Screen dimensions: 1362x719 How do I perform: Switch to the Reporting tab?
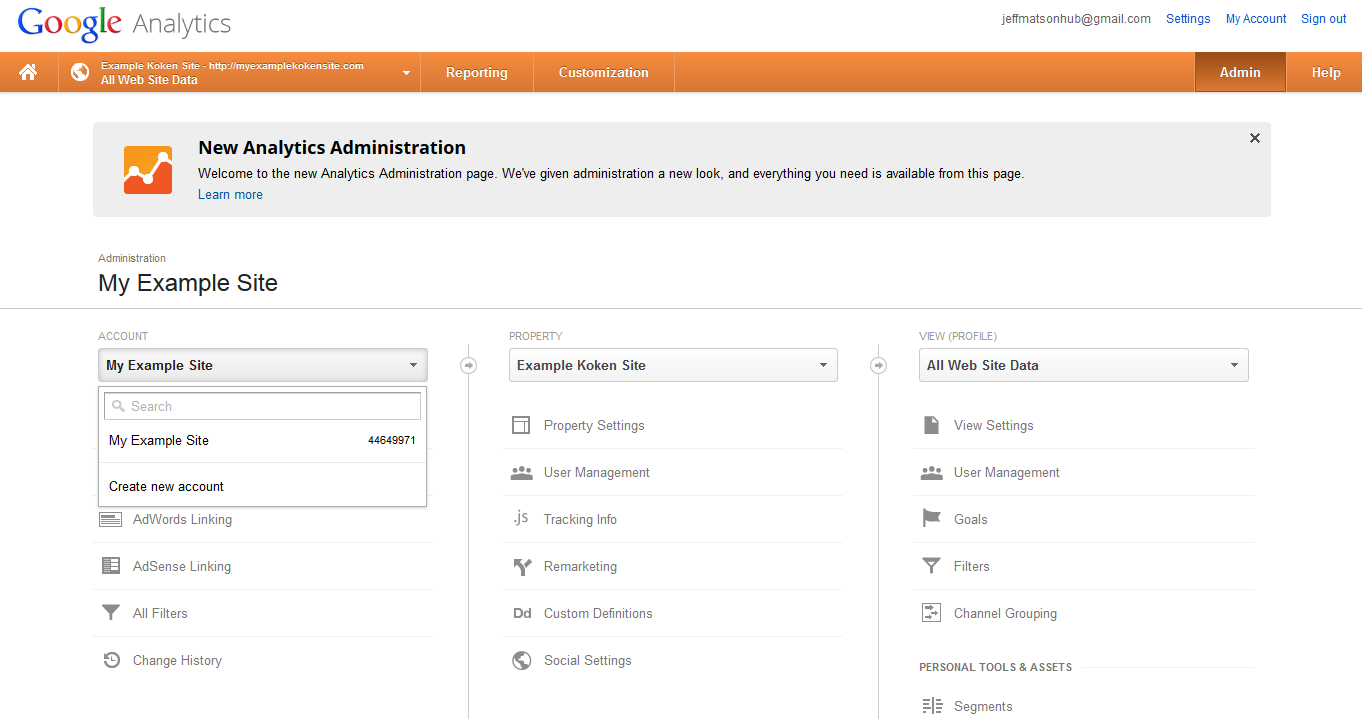coord(476,72)
